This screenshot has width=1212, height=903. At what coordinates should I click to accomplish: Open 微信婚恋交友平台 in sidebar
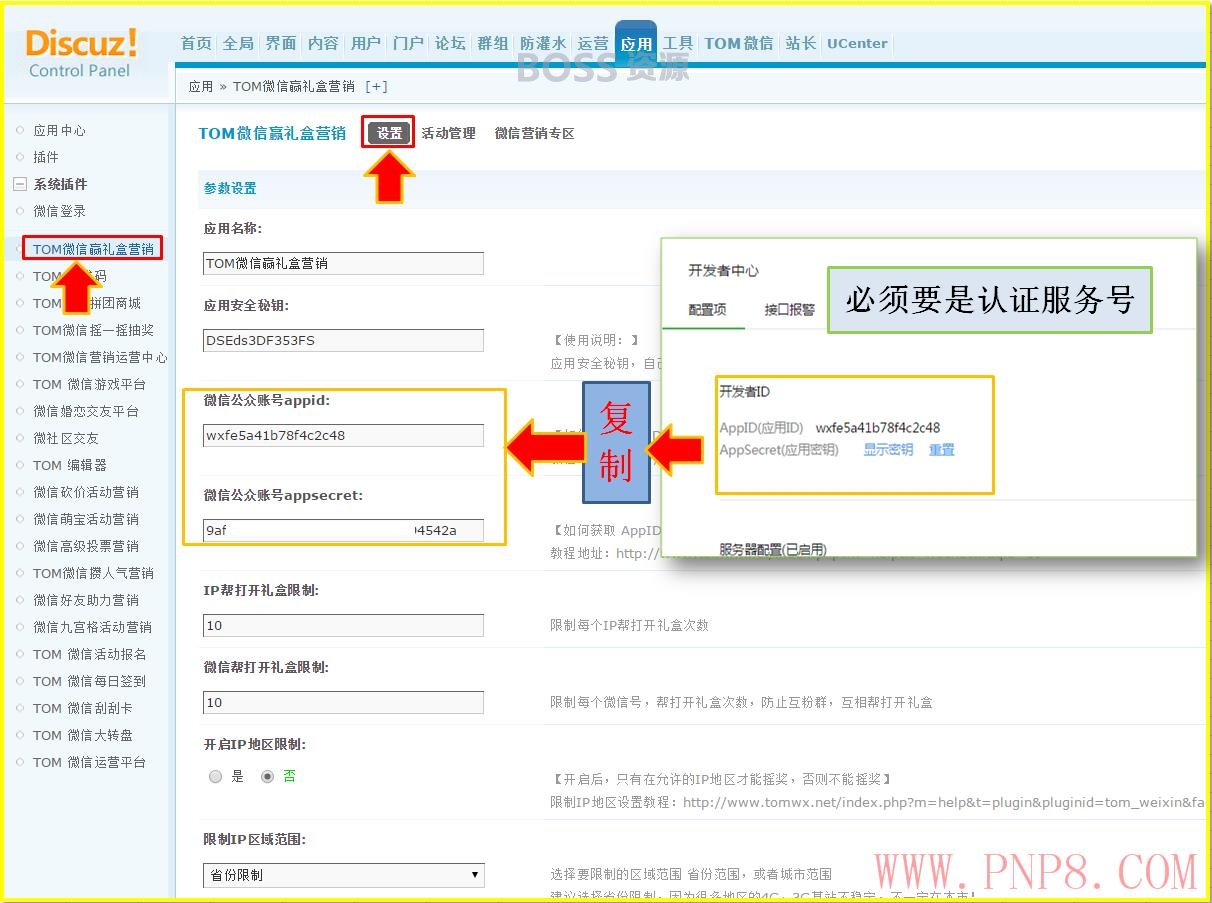pyautogui.click(x=86, y=411)
